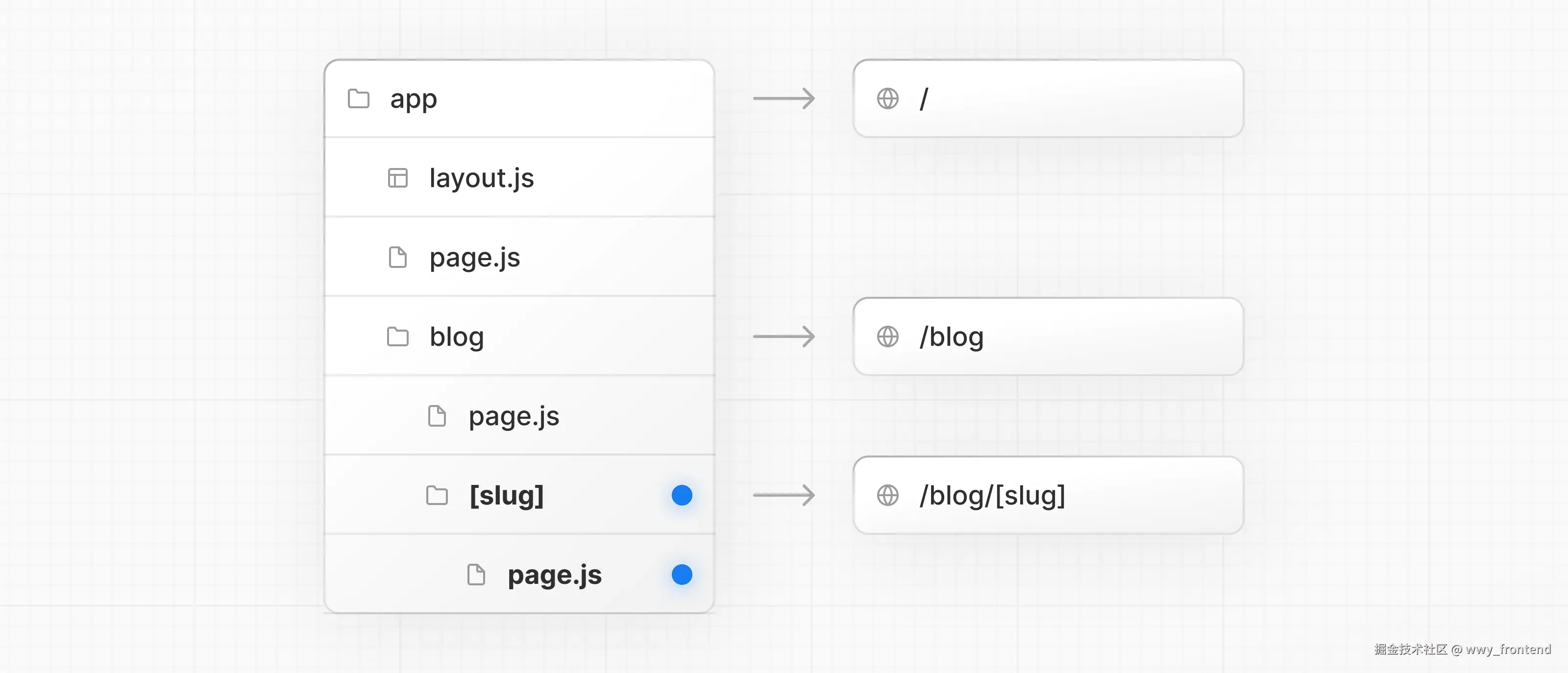Viewport: 1568px width, 673px height.
Task: Click the file icon of bold page.js
Action: point(476,575)
